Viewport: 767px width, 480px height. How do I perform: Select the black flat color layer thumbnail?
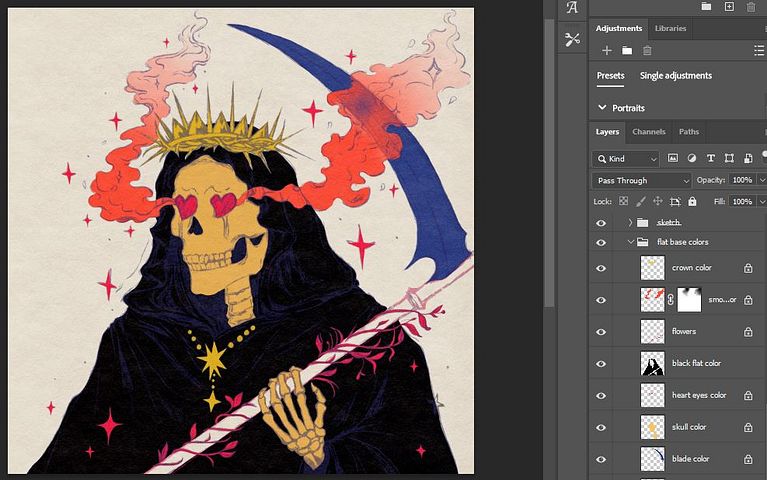pyautogui.click(x=652, y=363)
